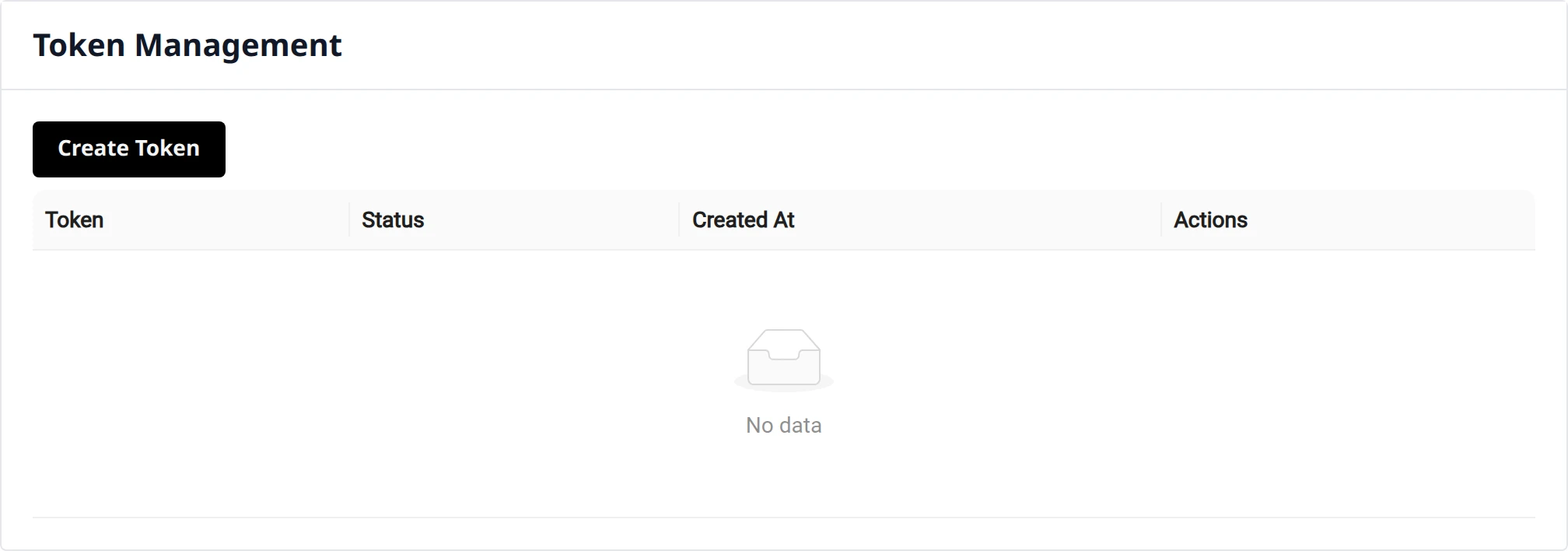Select the Token column header
Screen dimensions: 1568x551
[x=74, y=220]
